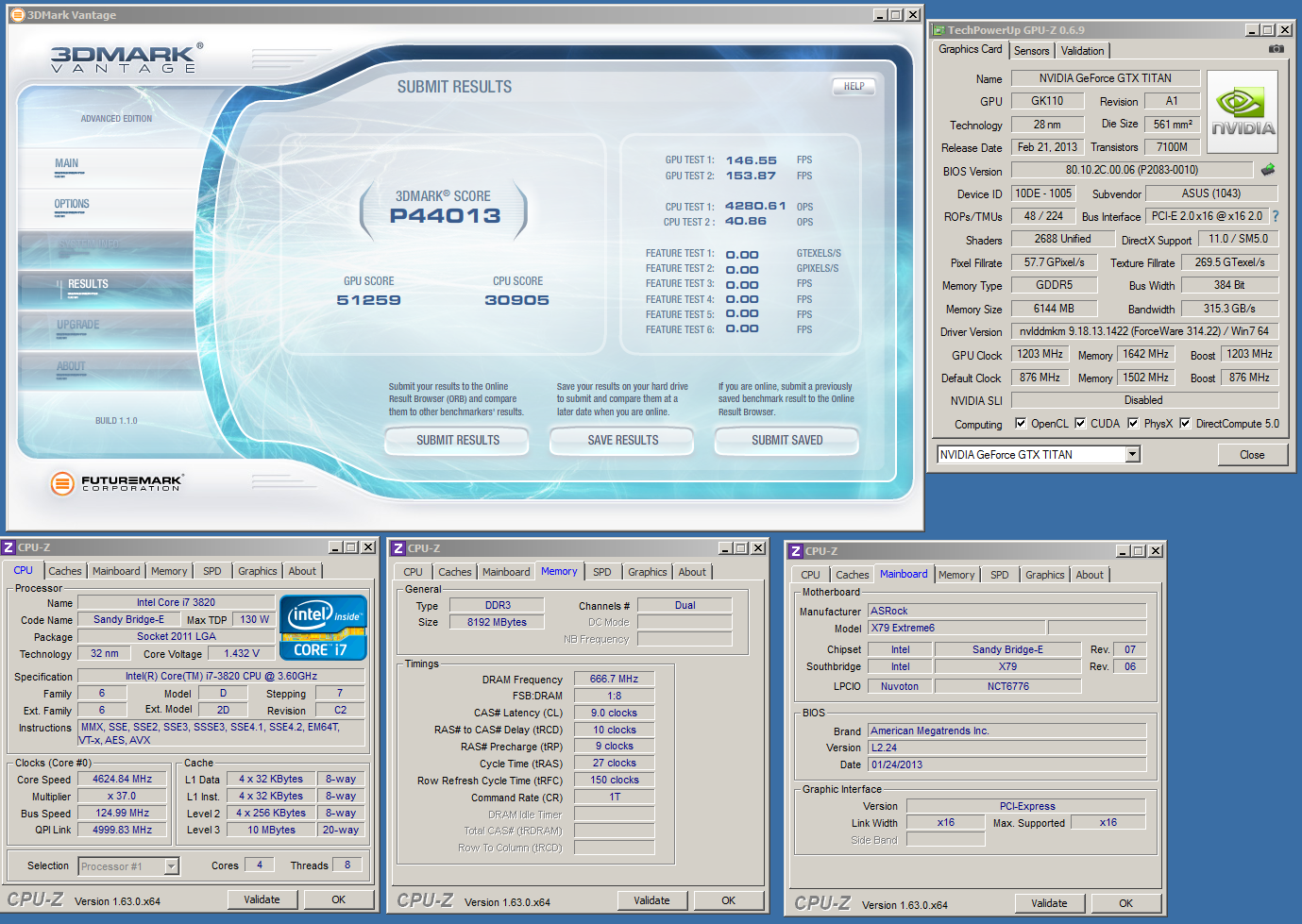Open Caches tab in the CPU-Z CPU window
The image size is (1302, 924).
[65, 571]
